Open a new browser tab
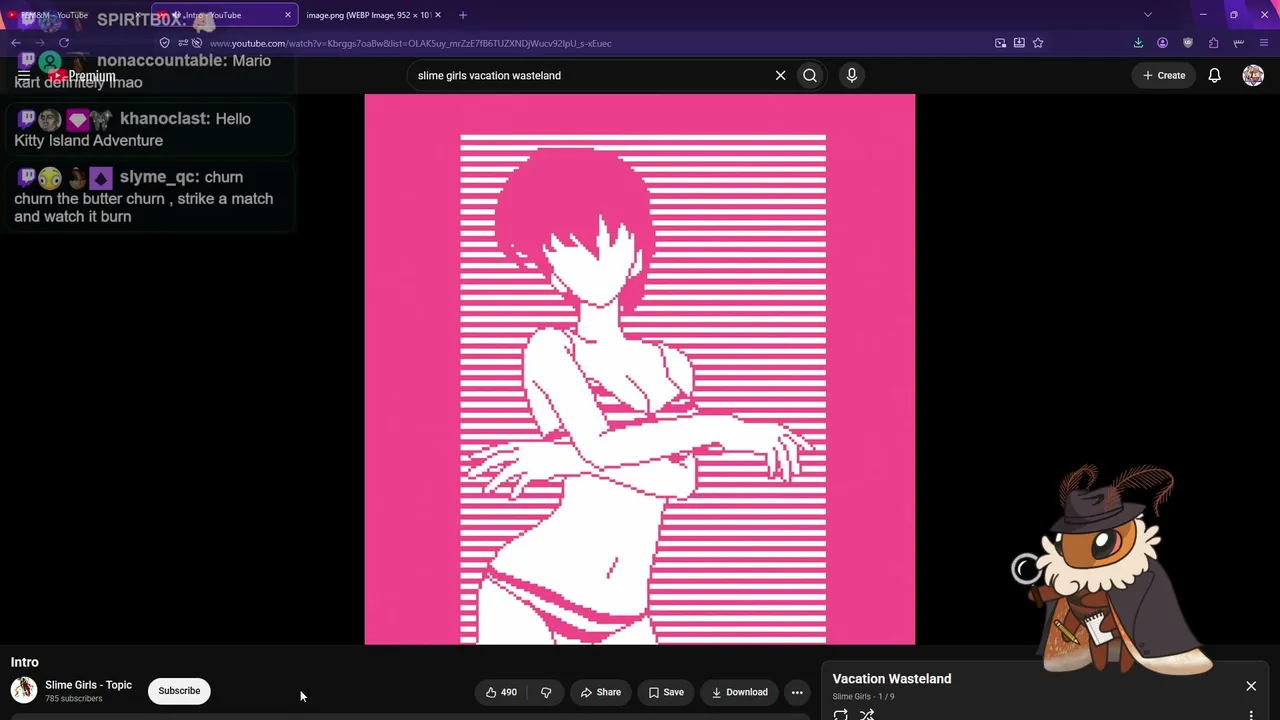 pos(463,15)
